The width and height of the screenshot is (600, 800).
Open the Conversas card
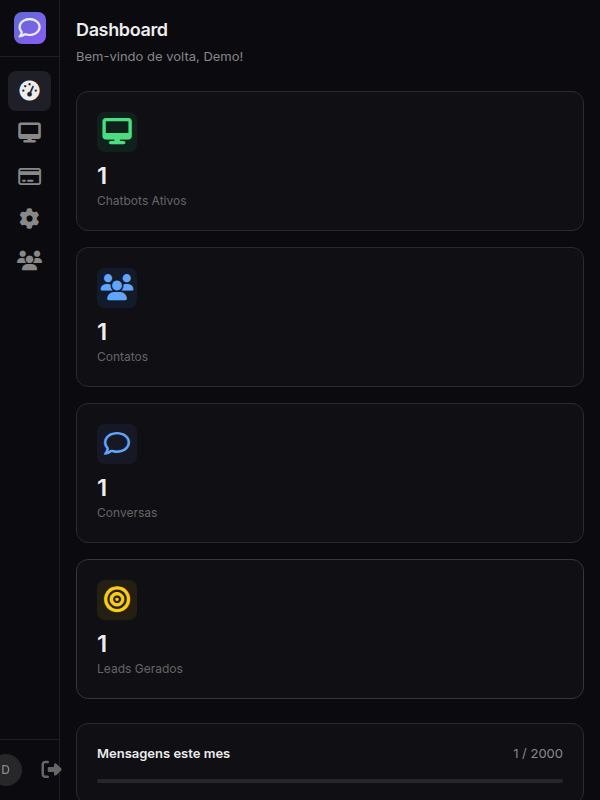330,473
